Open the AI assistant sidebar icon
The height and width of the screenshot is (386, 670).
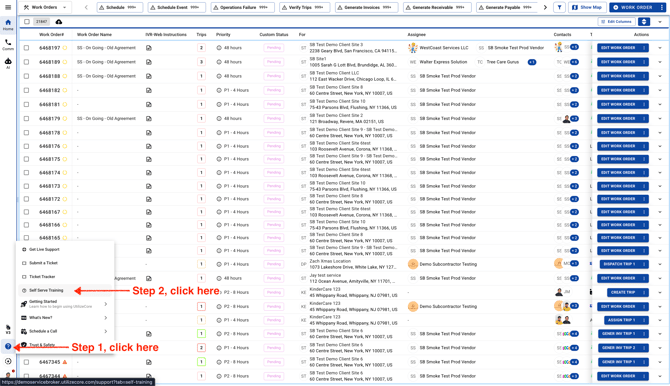point(8,63)
